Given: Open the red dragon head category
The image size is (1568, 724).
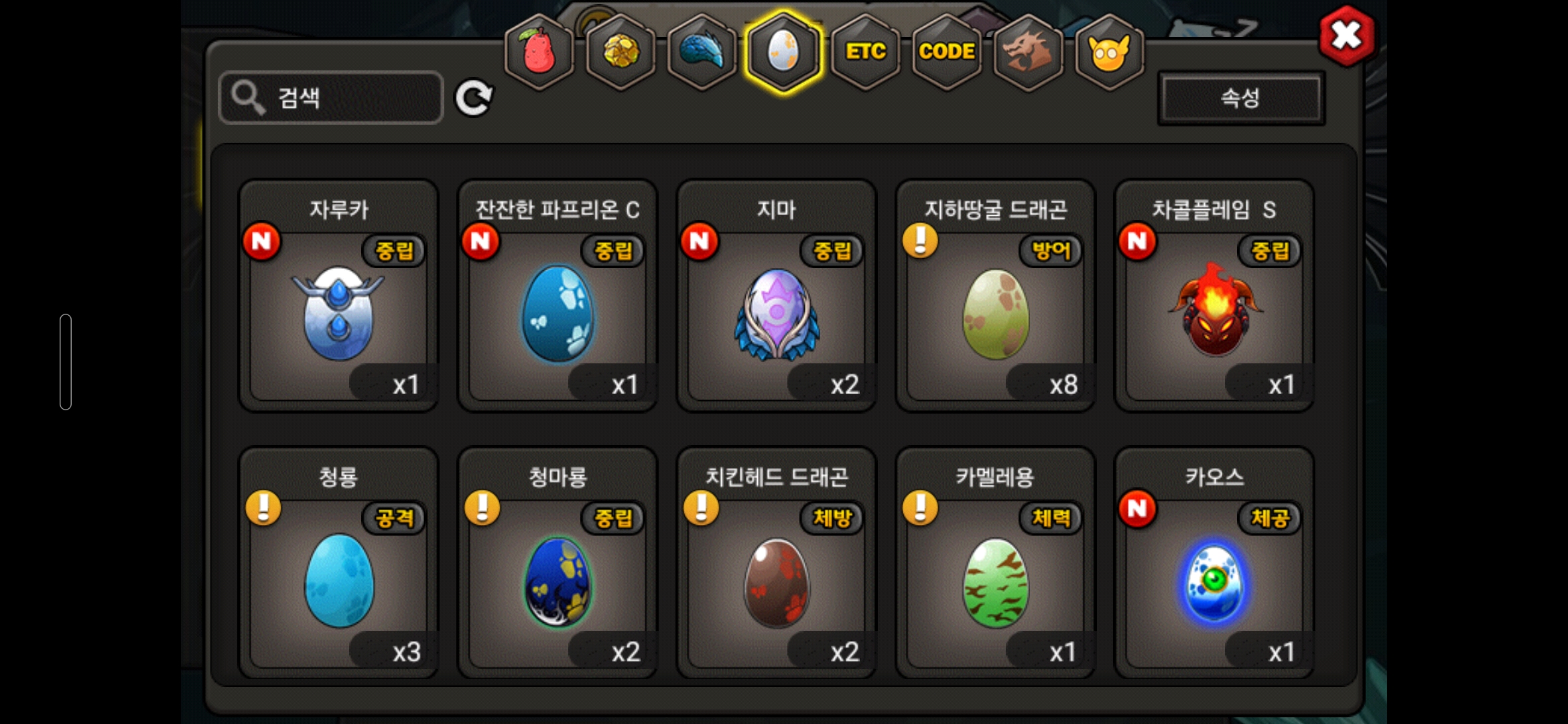Looking at the screenshot, I should [x=1029, y=52].
